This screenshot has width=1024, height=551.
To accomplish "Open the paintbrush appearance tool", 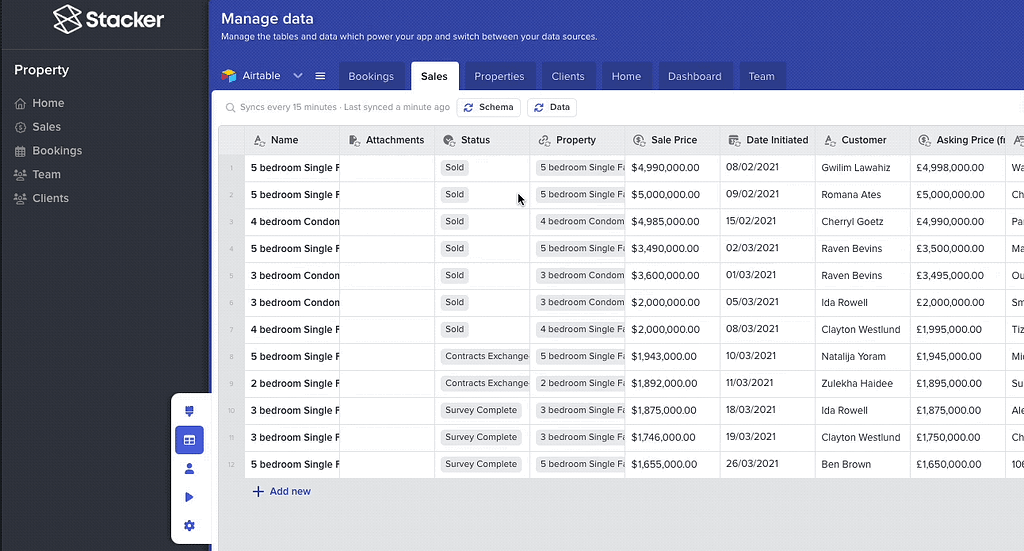I will [189, 411].
